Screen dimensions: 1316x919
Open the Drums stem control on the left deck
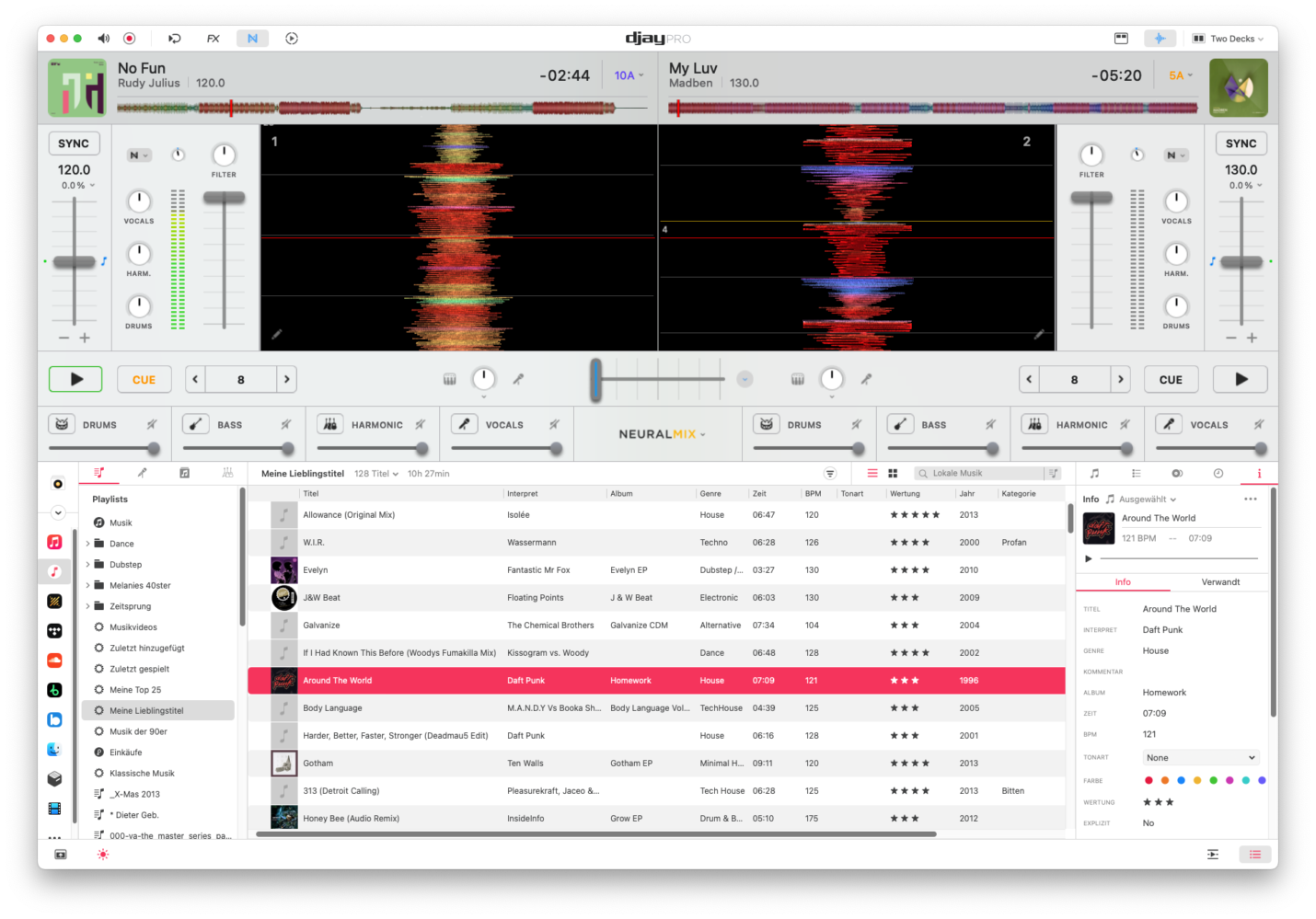[139, 308]
